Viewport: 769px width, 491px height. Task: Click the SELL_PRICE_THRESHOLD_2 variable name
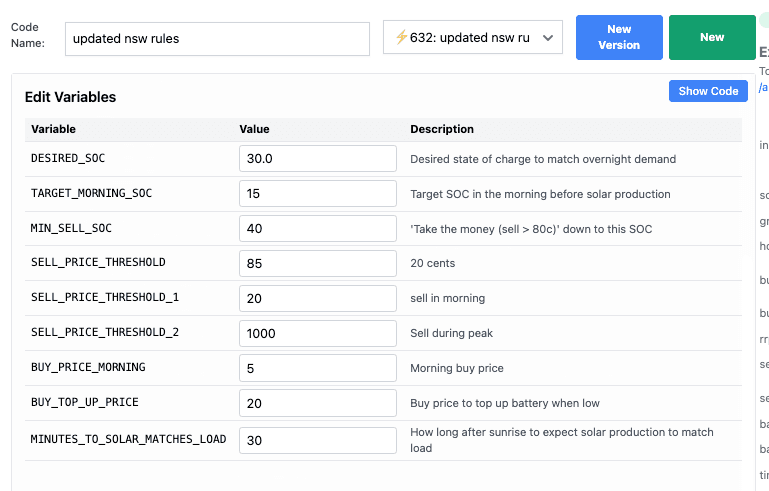tap(105, 333)
